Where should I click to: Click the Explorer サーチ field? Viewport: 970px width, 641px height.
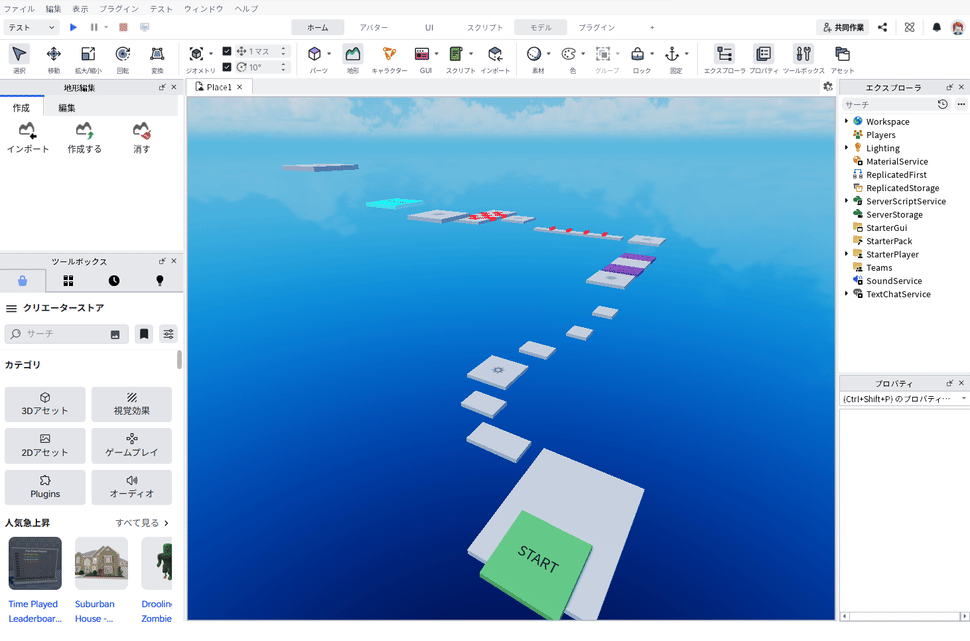887,105
